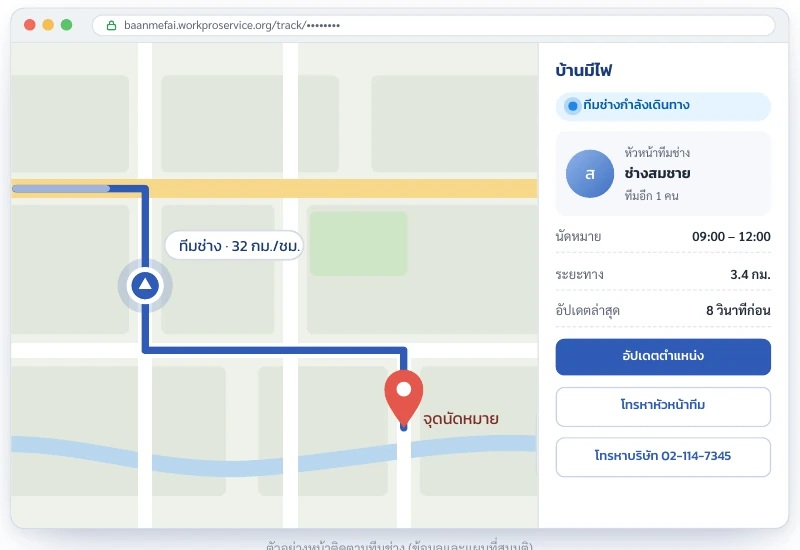
Task: Click the green maximize window button
Action: (x=66, y=25)
